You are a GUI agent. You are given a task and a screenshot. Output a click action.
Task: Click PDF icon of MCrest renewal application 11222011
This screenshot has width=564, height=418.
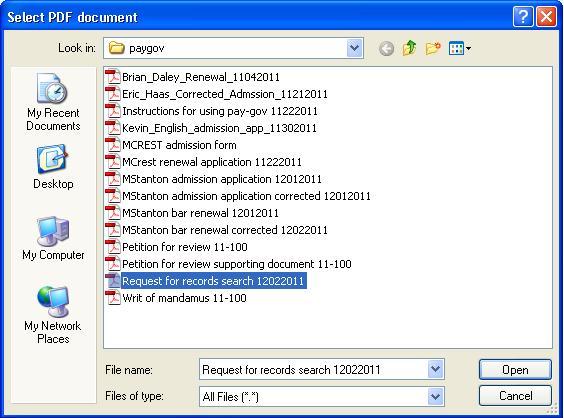tap(113, 162)
